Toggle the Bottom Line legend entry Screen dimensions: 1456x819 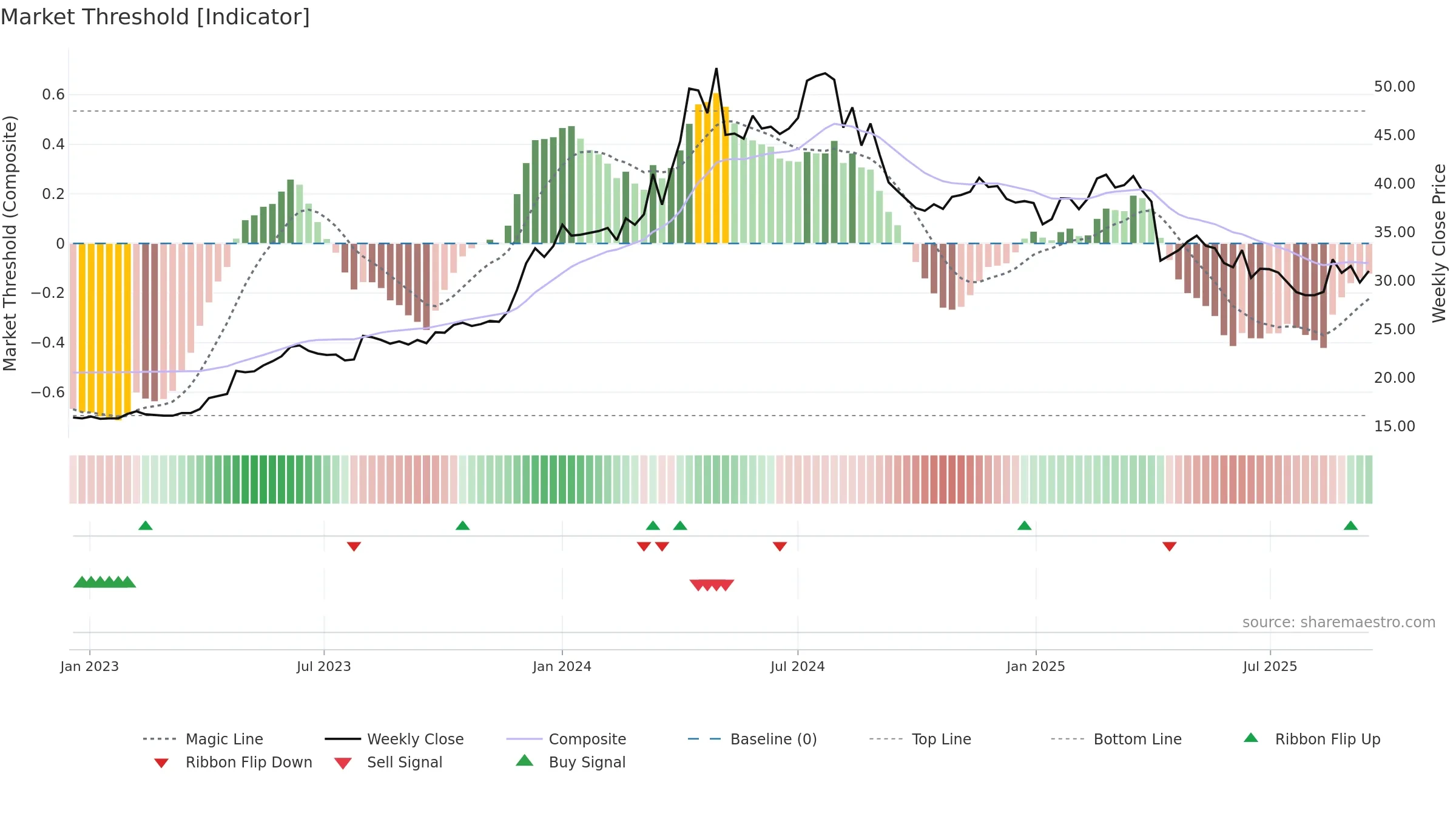pyautogui.click(x=1116, y=739)
